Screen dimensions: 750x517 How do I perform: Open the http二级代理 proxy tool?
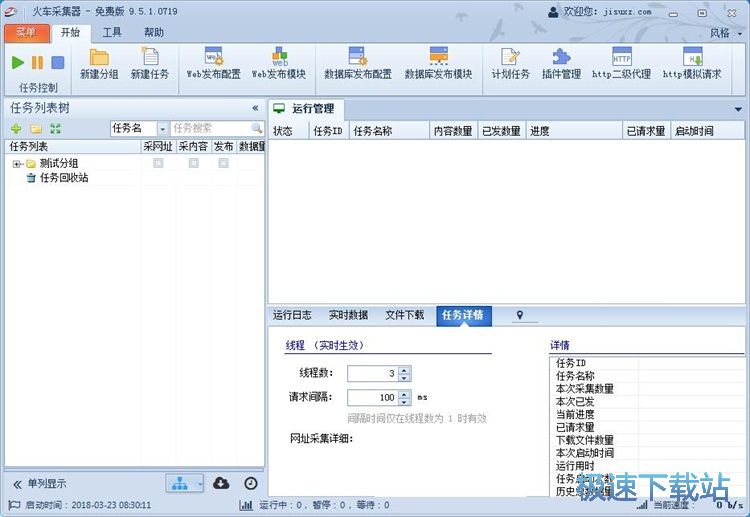point(621,62)
